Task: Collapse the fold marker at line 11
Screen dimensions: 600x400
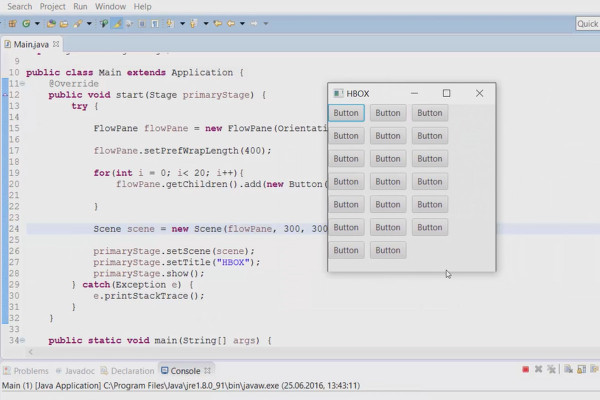Action: coord(23,83)
